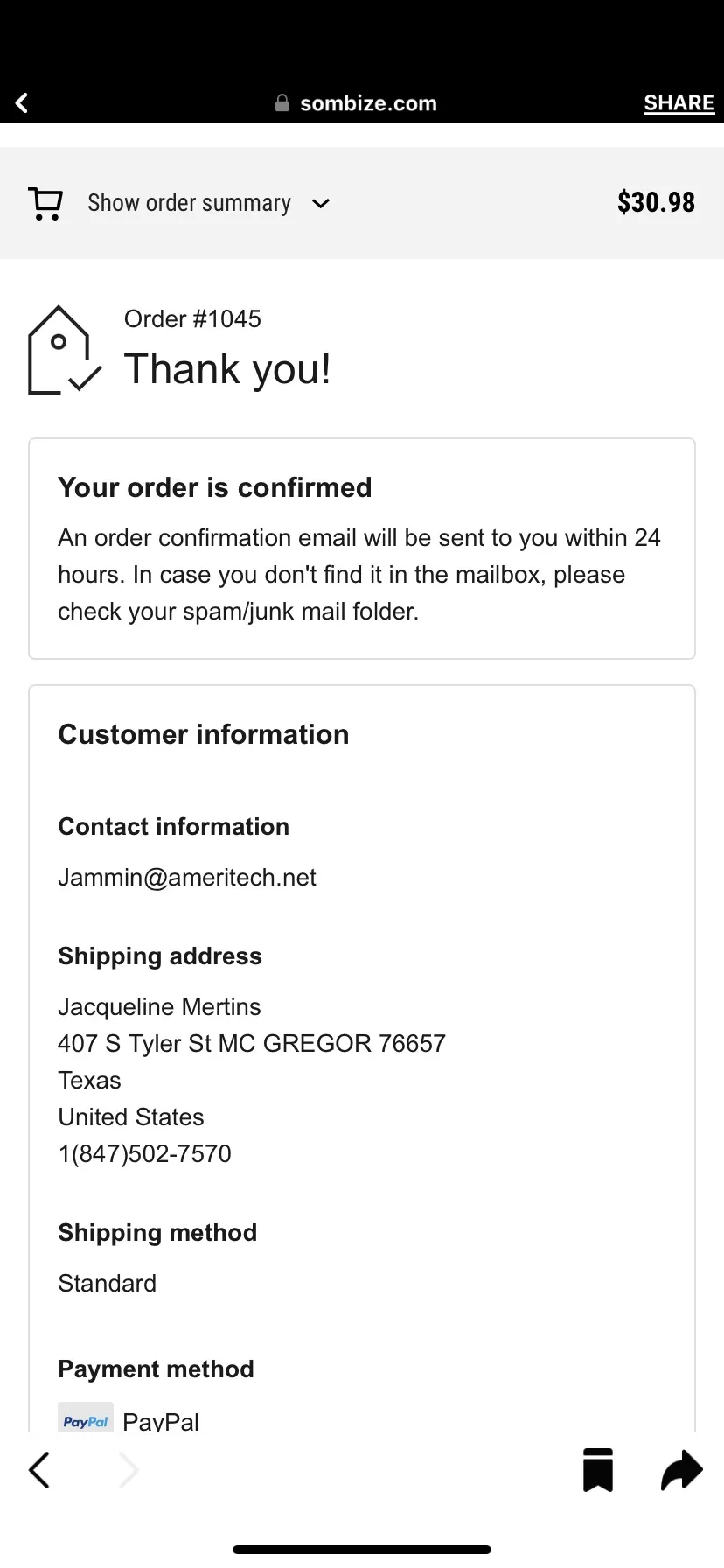Viewport: 724px width, 1568px height.
Task: Tap the bookmark icon in bottom bar
Action: click(598, 1470)
